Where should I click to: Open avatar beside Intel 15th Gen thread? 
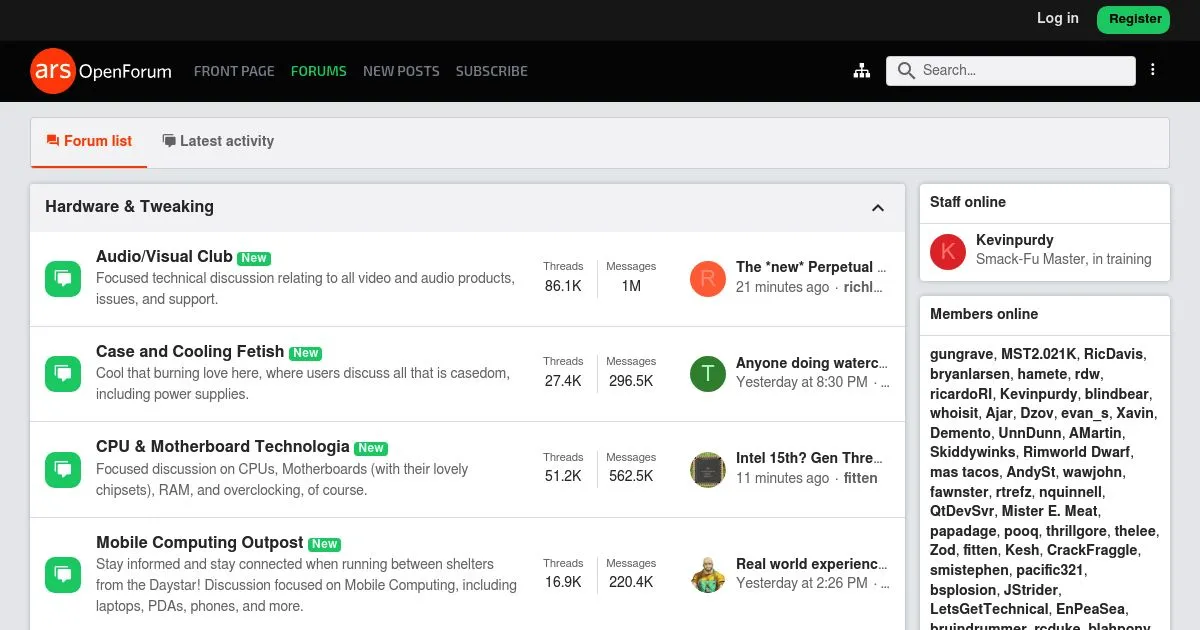708,469
